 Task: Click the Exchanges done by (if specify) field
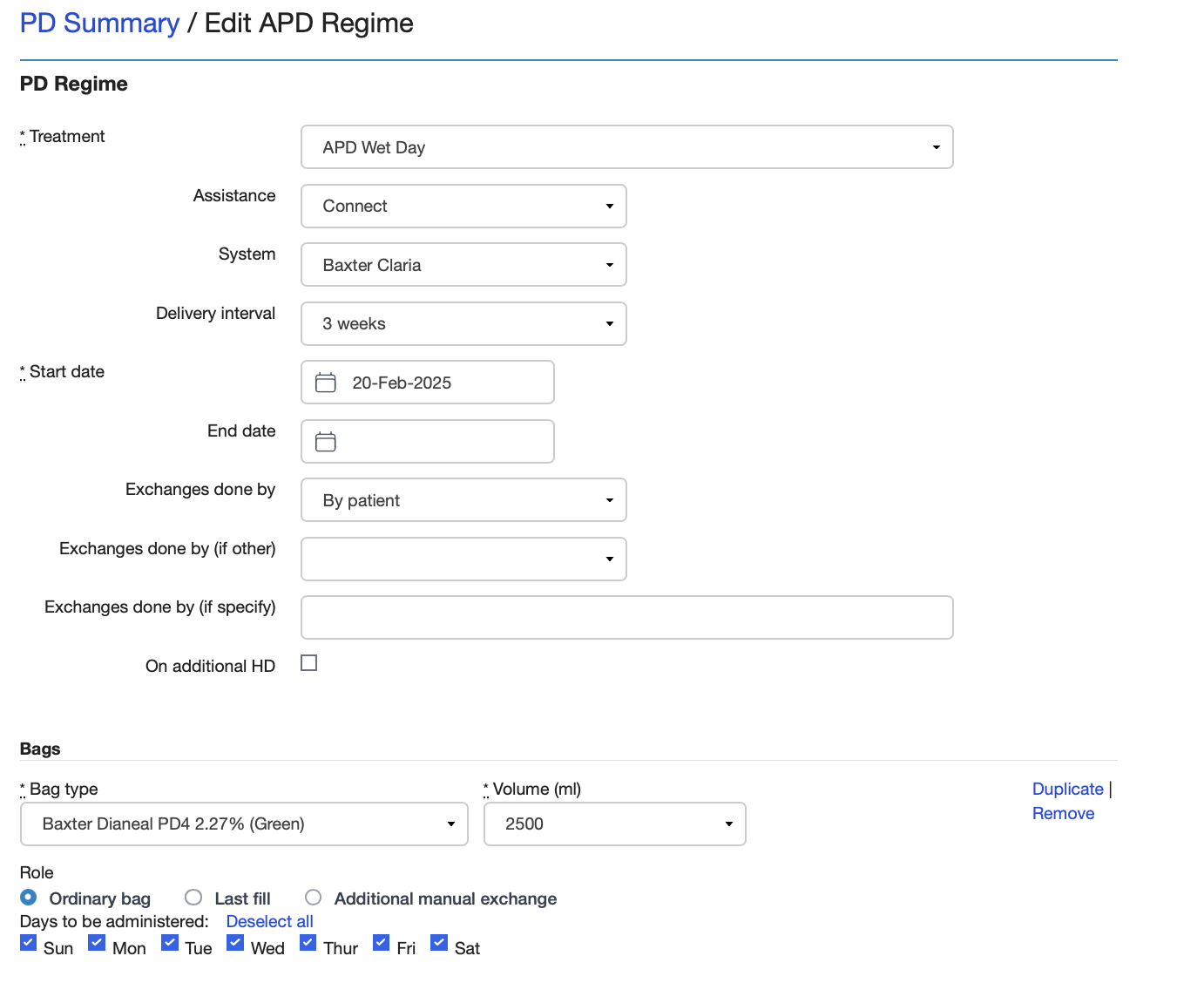point(626,617)
